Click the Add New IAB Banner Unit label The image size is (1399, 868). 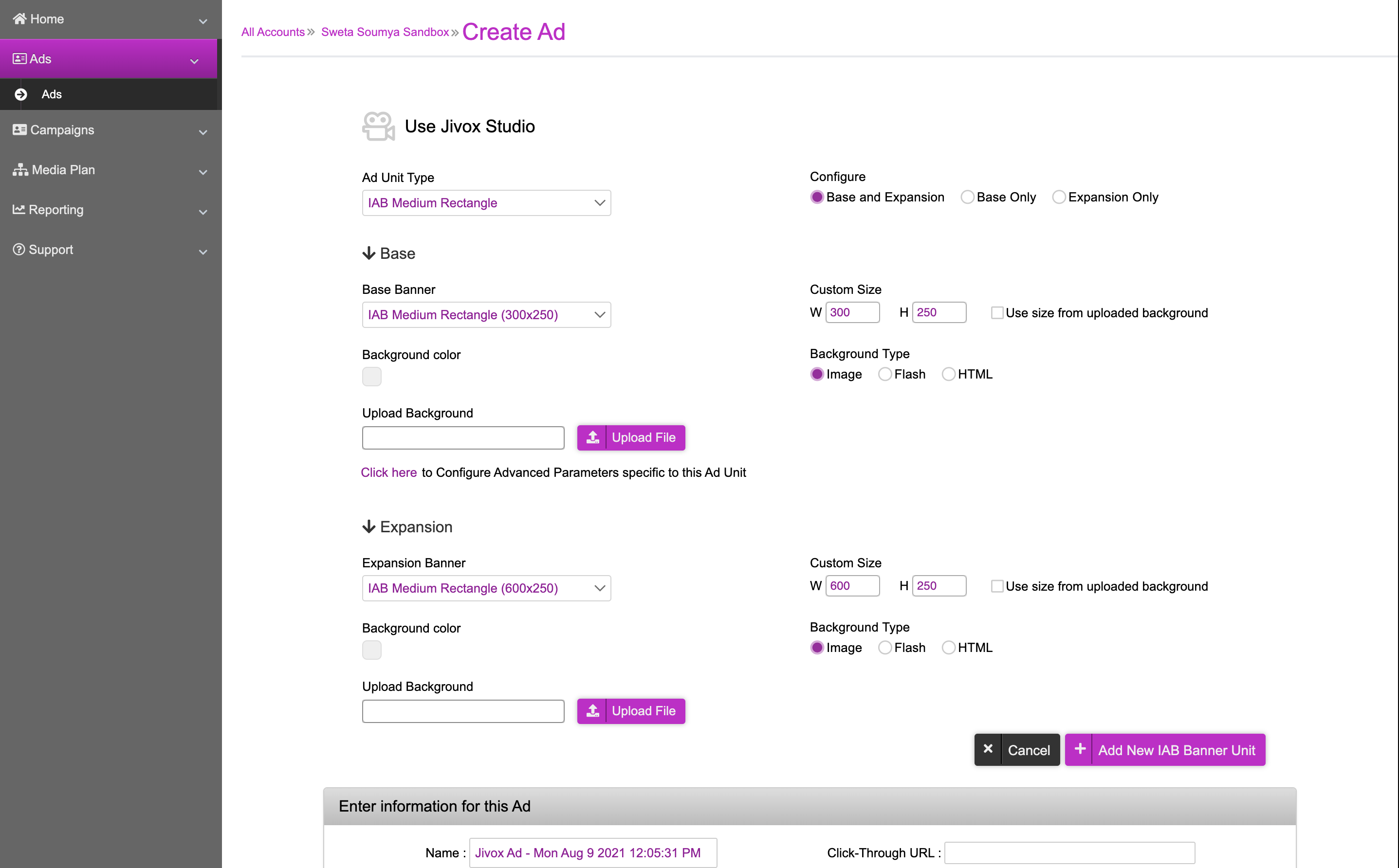click(x=1177, y=750)
